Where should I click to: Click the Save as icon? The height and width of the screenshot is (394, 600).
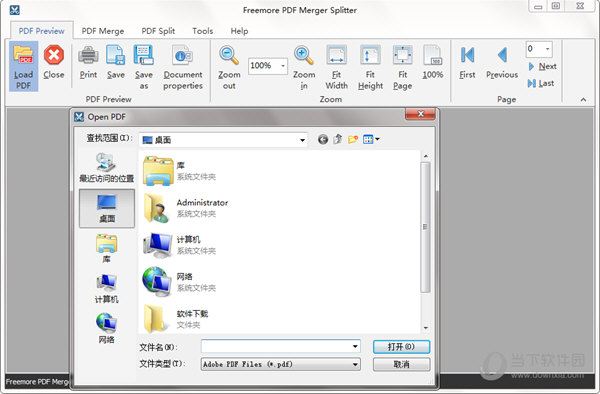[x=144, y=67]
